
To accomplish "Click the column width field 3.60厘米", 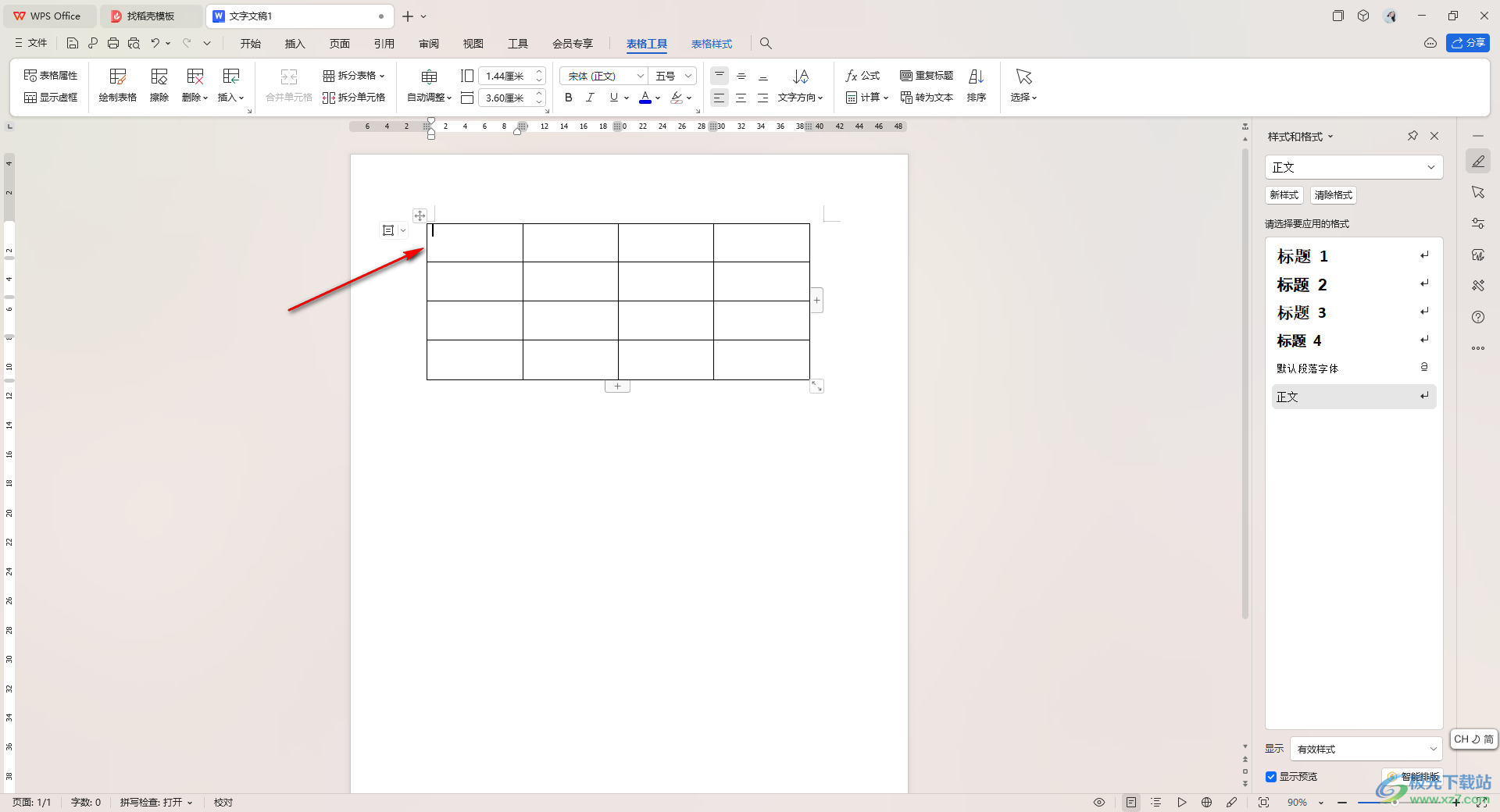I will (505, 98).
